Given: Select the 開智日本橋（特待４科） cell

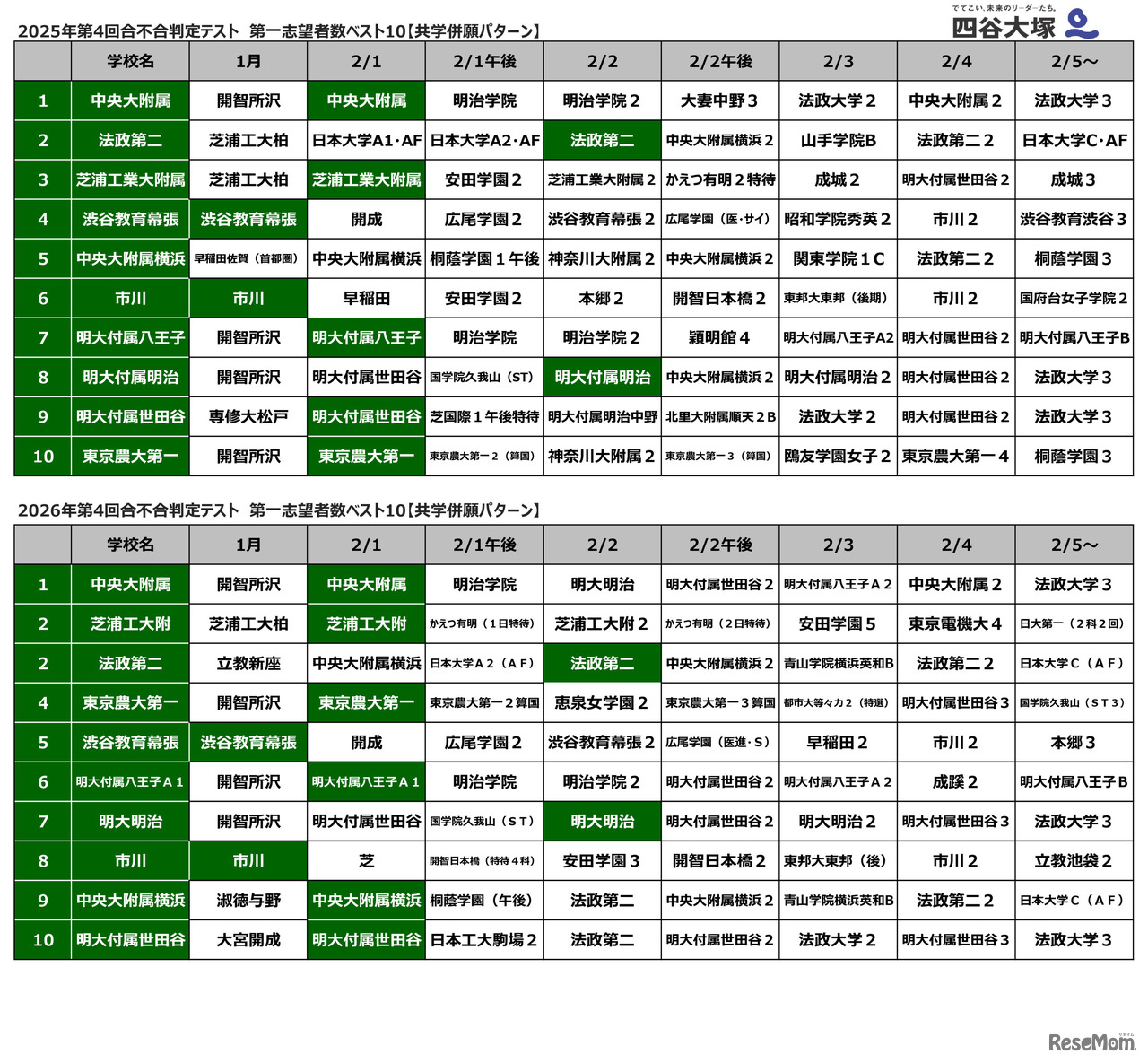Looking at the screenshot, I should tap(484, 860).
